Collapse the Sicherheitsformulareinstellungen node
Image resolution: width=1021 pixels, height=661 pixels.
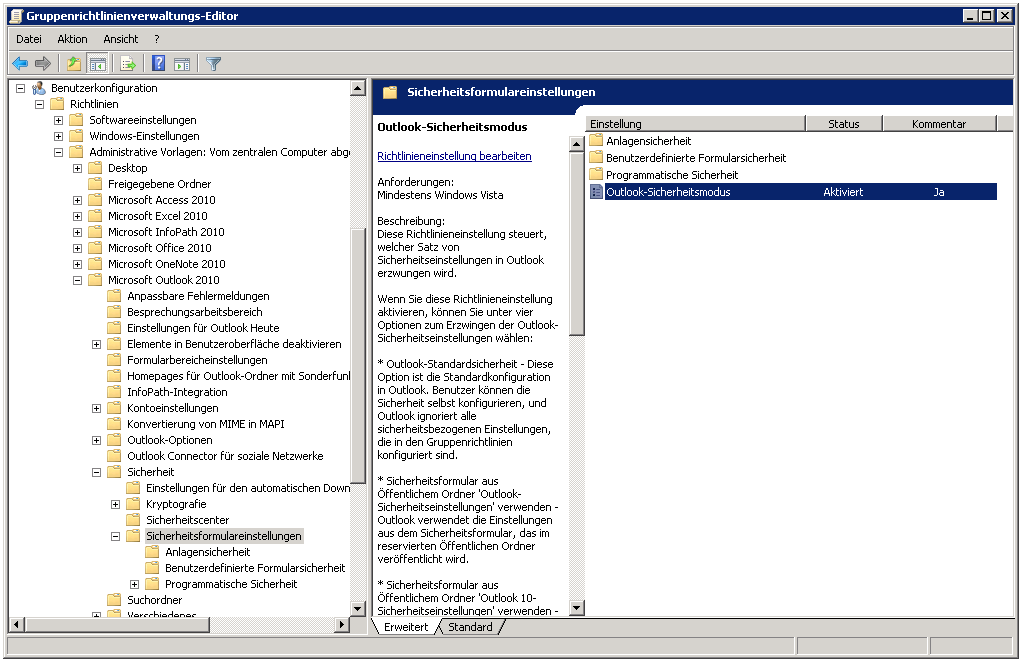click(115, 536)
